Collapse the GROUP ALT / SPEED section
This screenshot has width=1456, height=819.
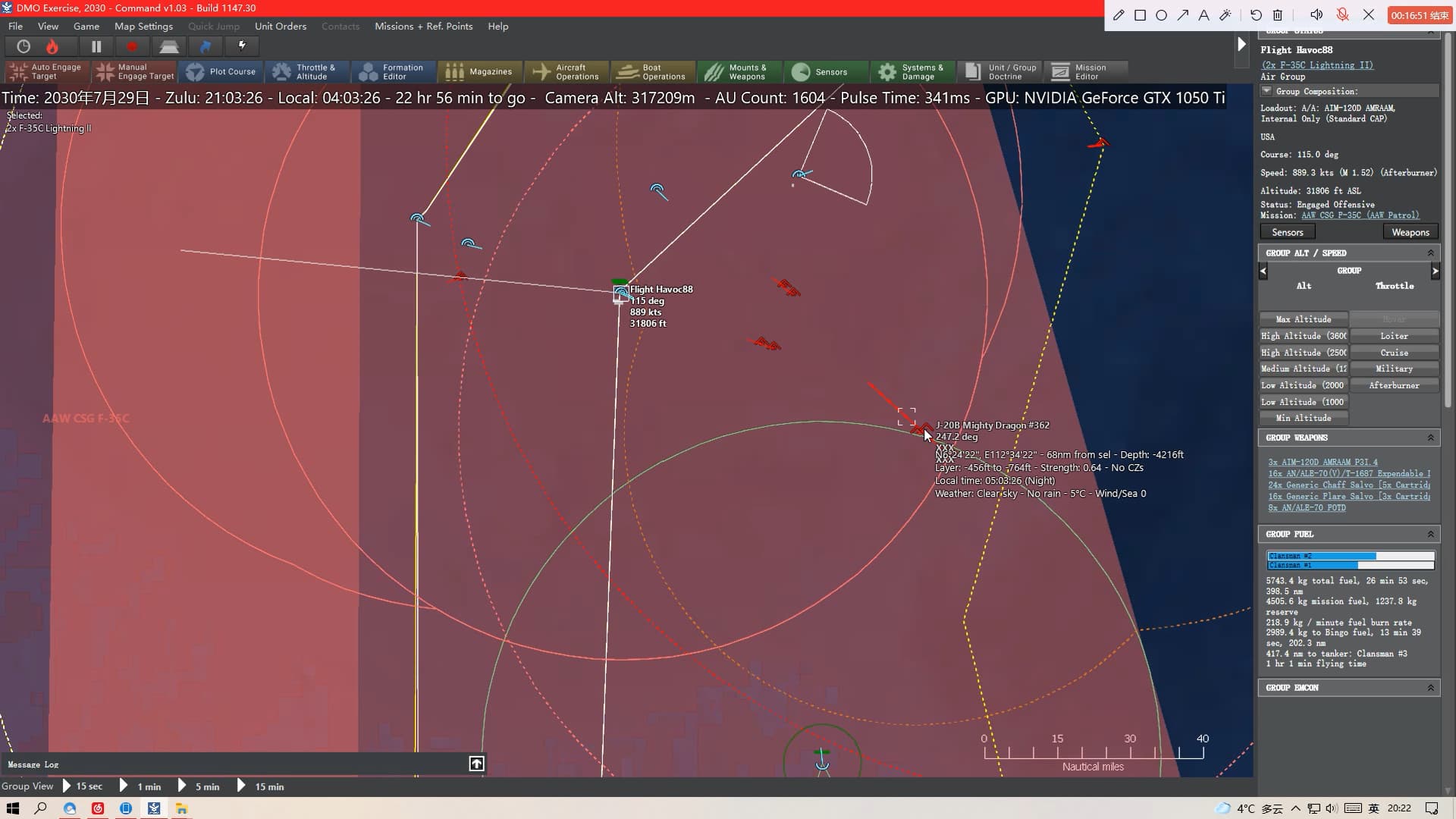[1430, 253]
